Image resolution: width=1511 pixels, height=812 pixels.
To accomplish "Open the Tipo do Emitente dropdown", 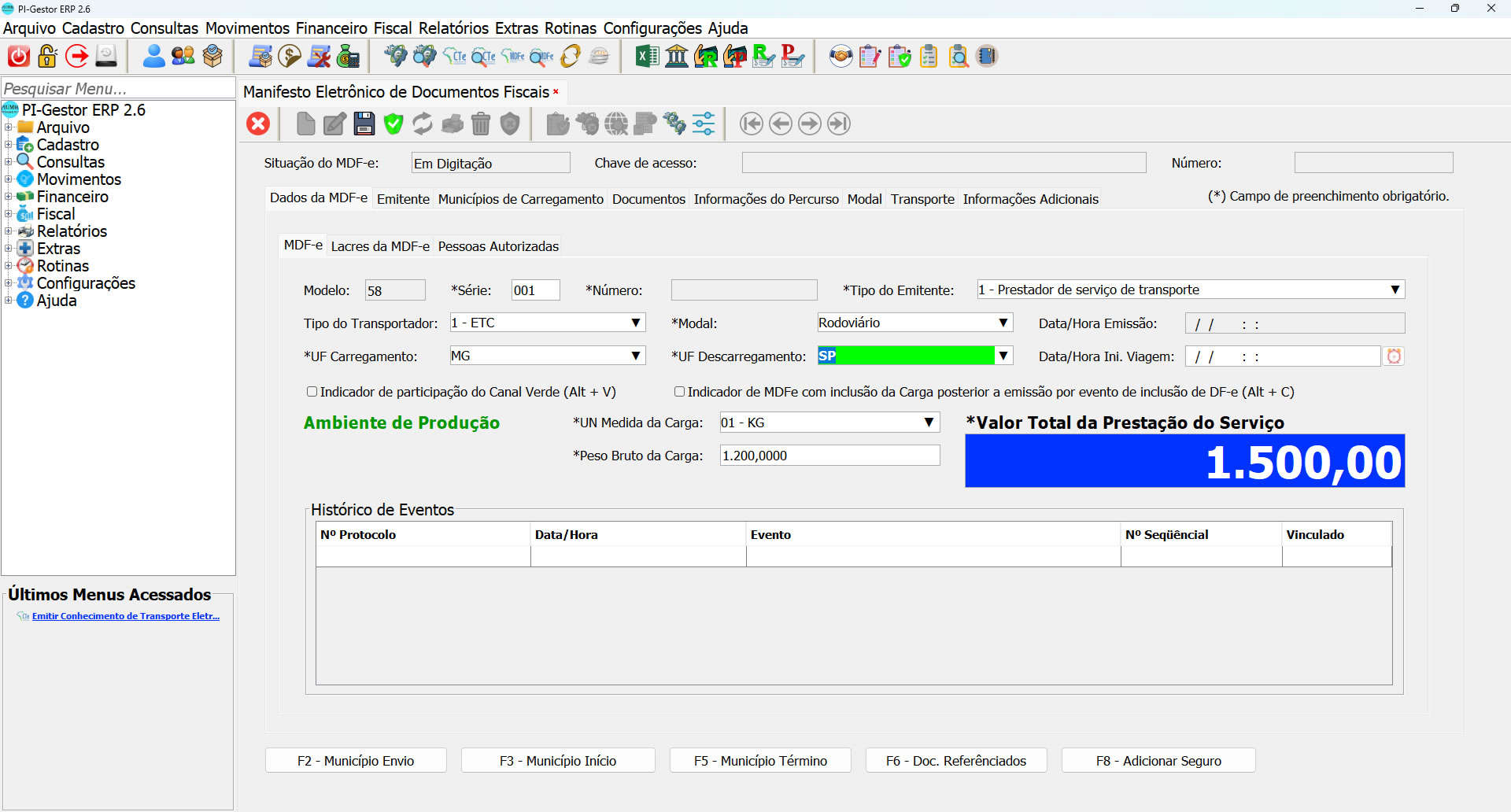I will [1395, 290].
